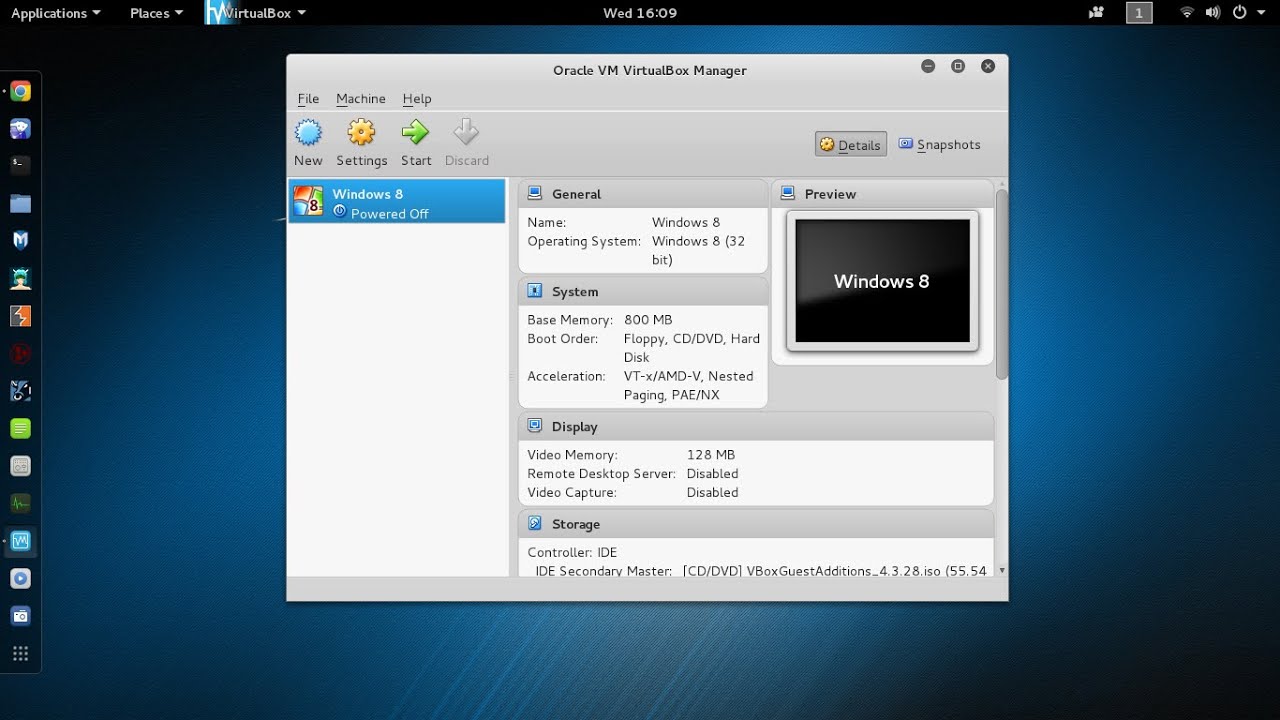This screenshot has width=1280, height=720.
Task: Open the system monitor in dock
Action: click(20, 503)
